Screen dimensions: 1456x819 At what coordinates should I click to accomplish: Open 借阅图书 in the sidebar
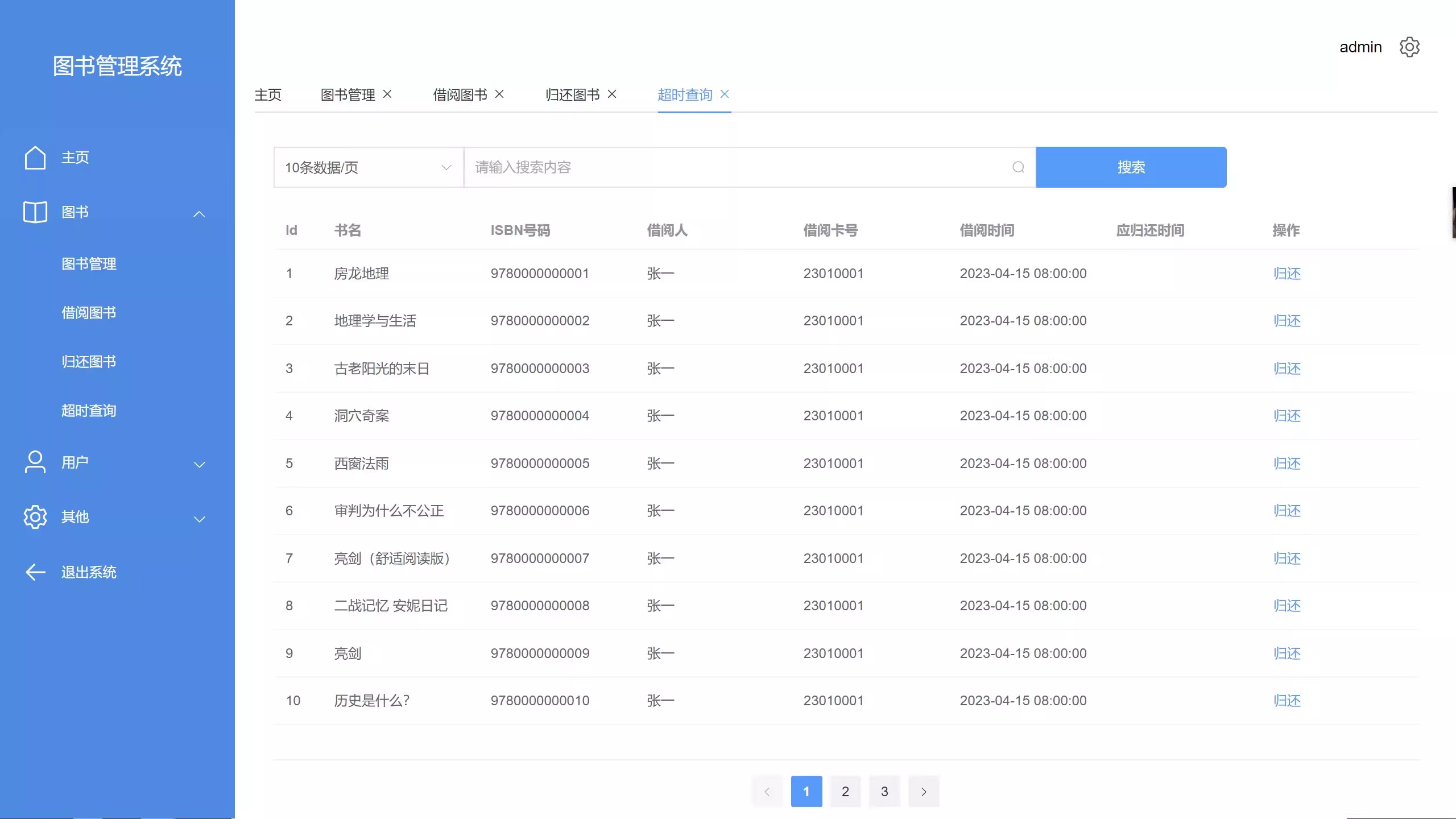pyautogui.click(x=89, y=313)
